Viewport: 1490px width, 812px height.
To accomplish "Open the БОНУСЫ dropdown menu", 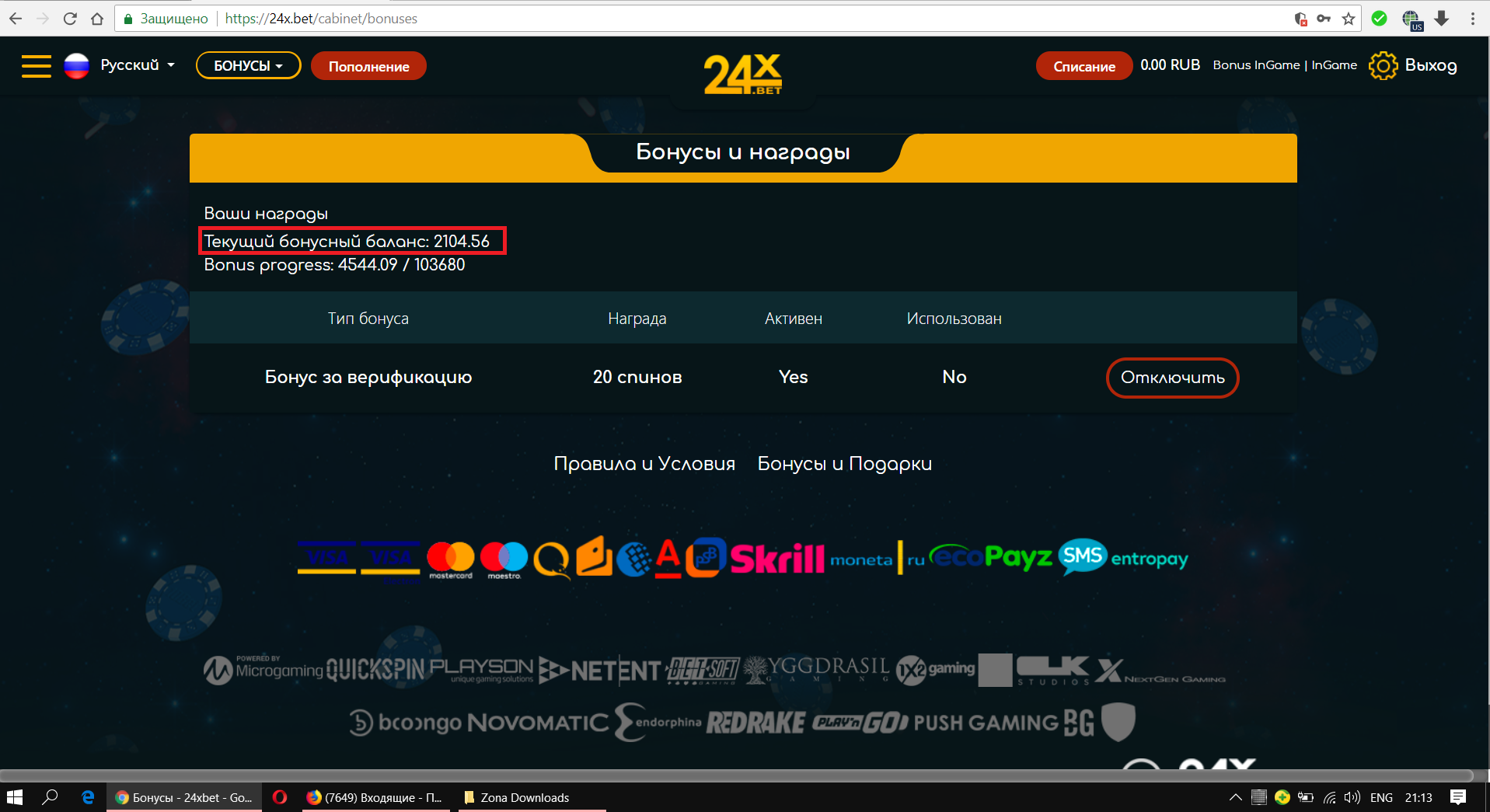I will point(248,66).
